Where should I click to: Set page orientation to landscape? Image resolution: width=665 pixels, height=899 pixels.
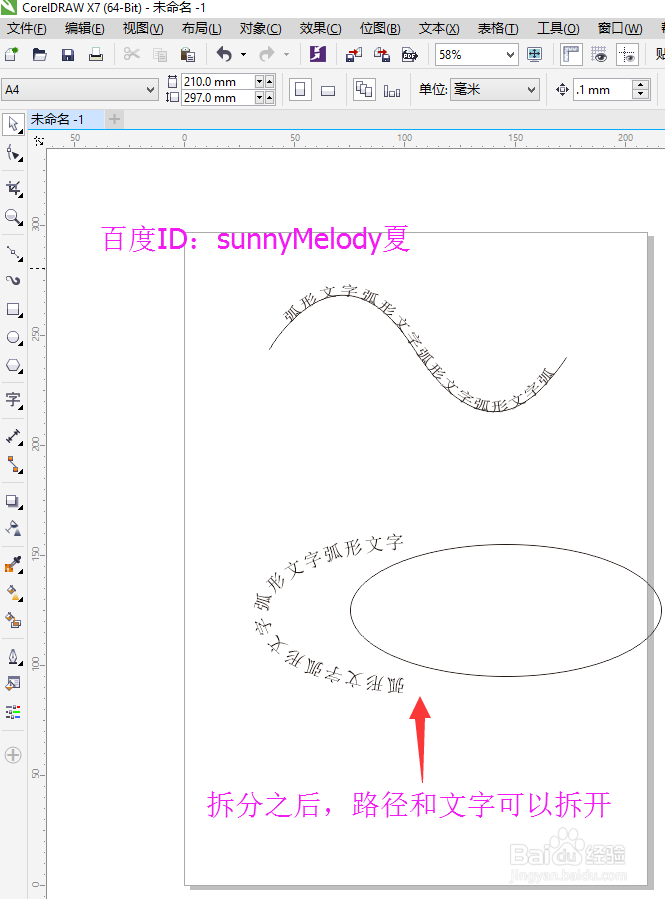click(328, 91)
